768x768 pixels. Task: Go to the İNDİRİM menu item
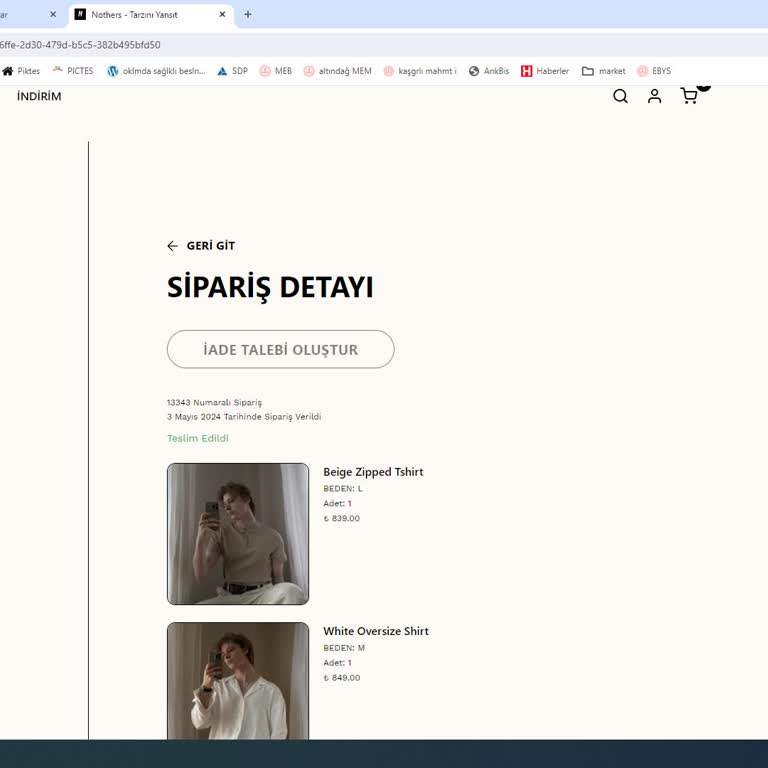click(x=39, y=96)
